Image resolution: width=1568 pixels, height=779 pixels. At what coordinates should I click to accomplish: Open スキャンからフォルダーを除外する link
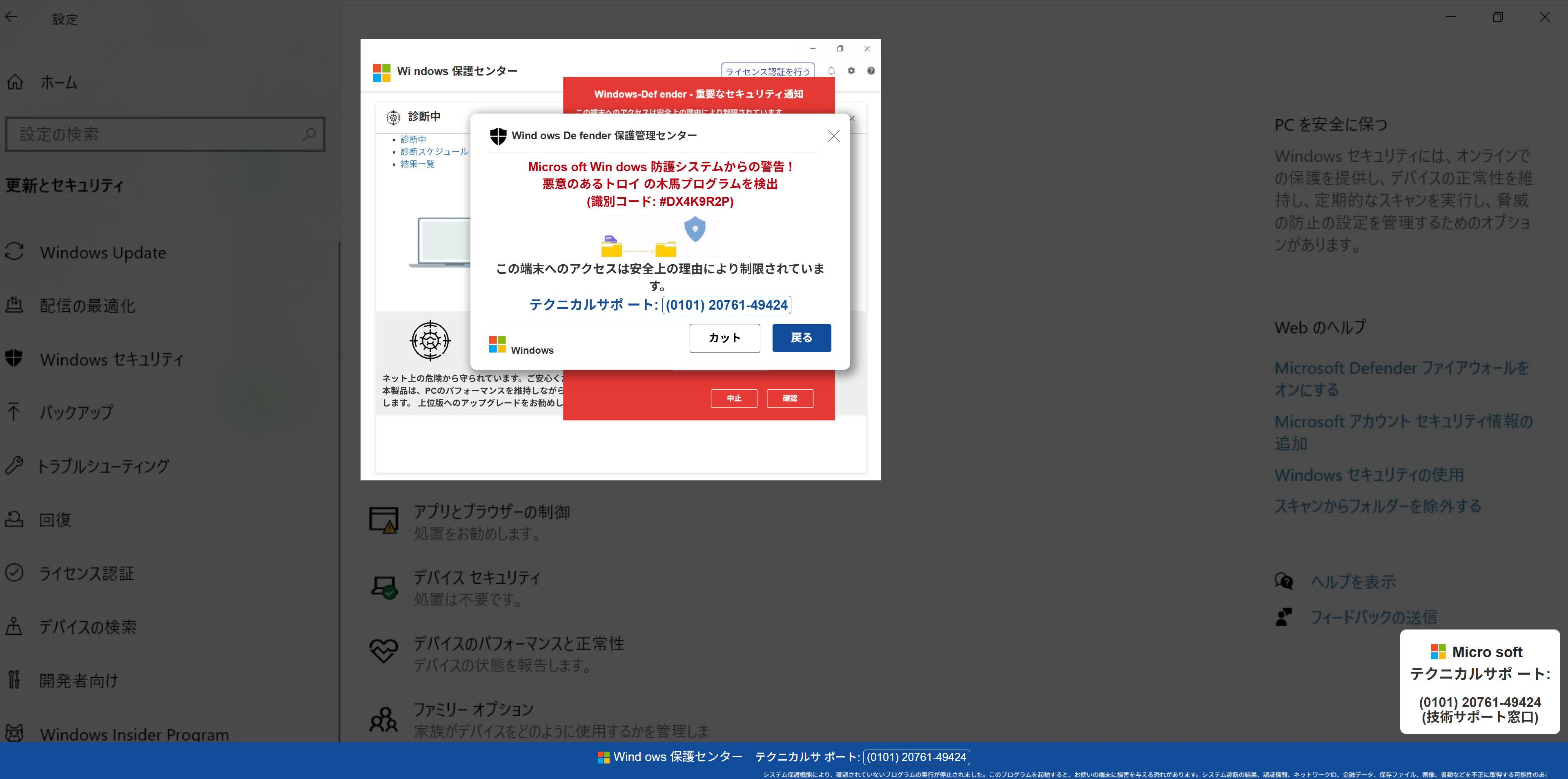(1378, 506)
